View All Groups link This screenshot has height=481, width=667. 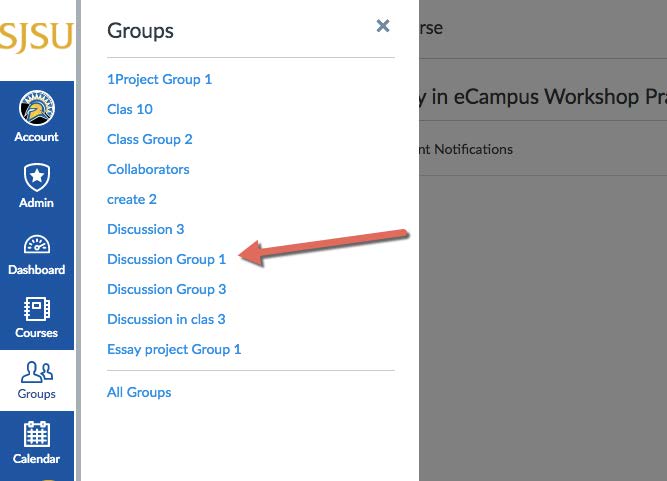pos(139,392)
